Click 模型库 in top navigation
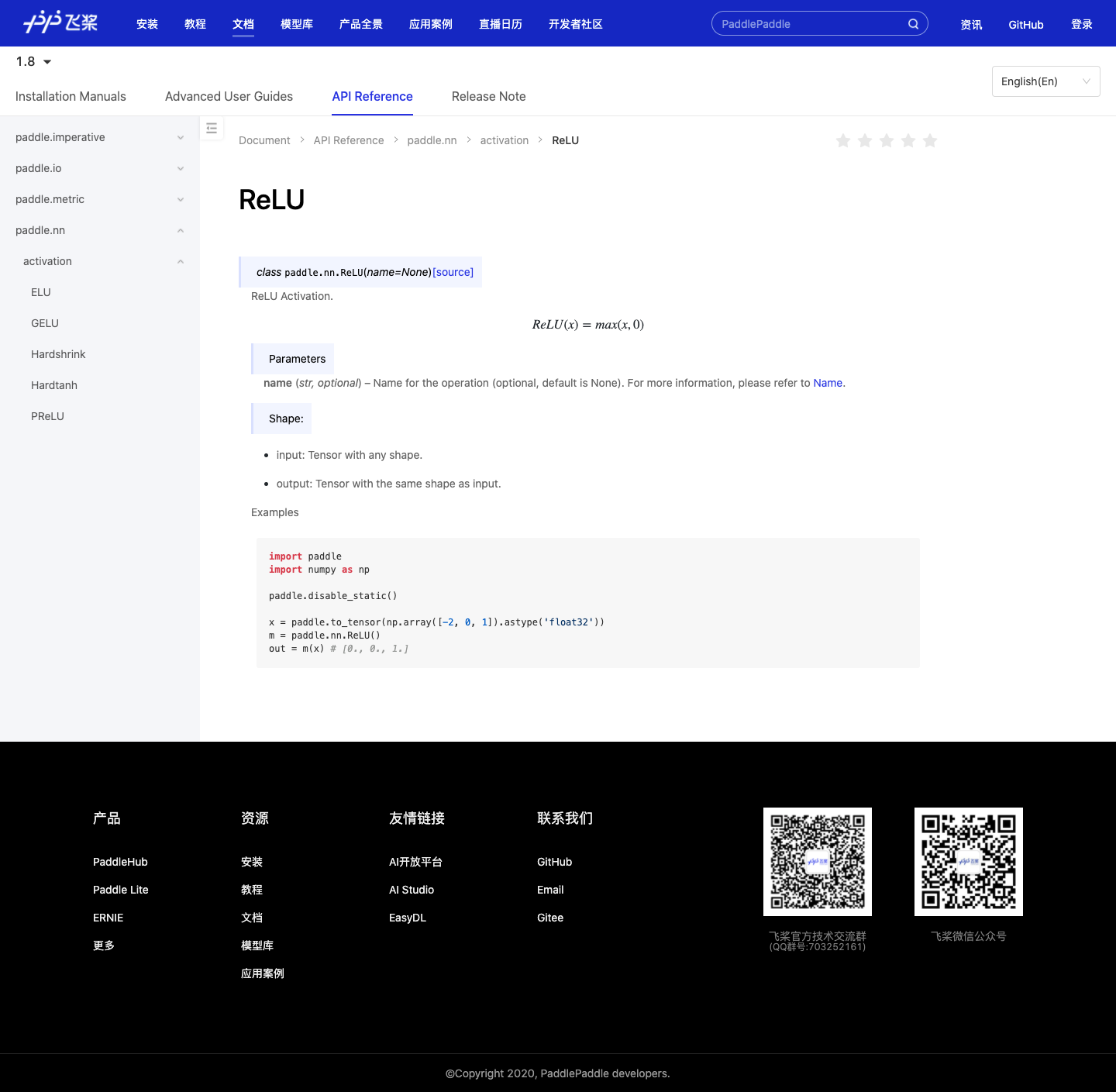 (297, 24)
